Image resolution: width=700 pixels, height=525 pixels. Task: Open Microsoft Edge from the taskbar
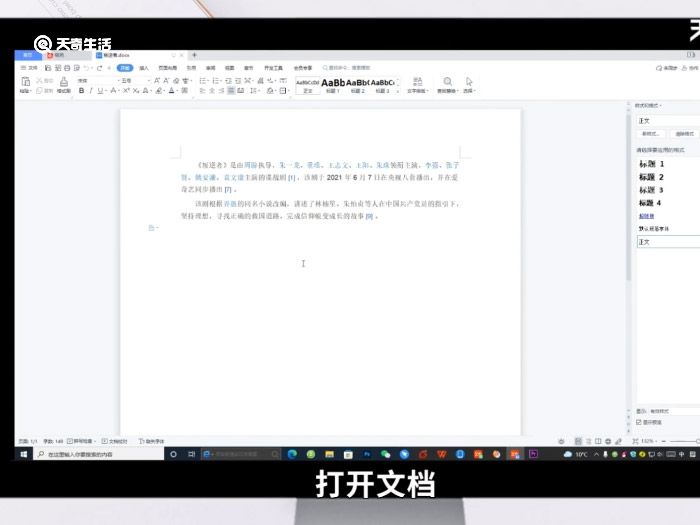pos(292,454)
